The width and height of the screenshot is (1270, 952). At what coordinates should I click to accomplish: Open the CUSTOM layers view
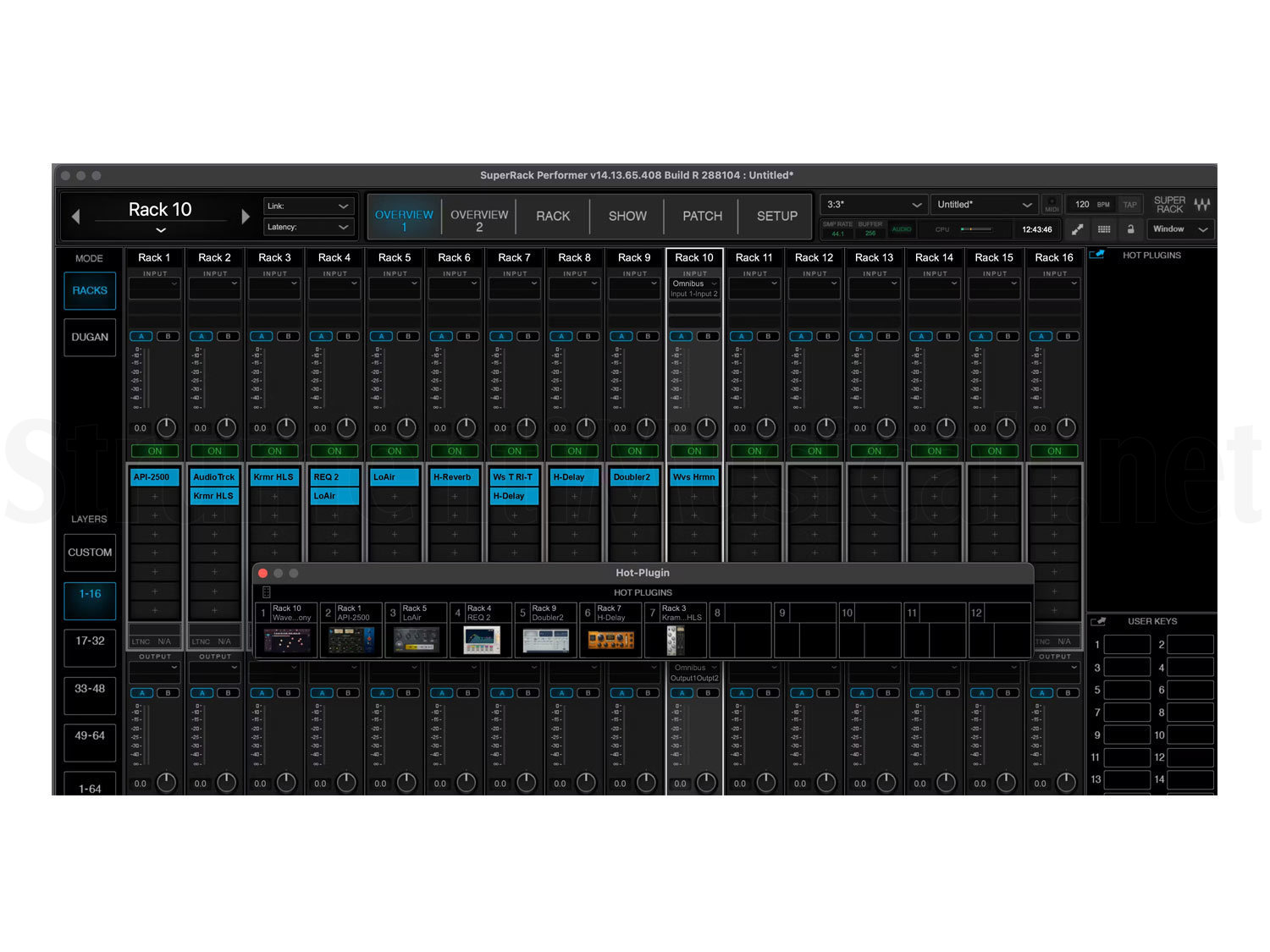tap(89, 553)
